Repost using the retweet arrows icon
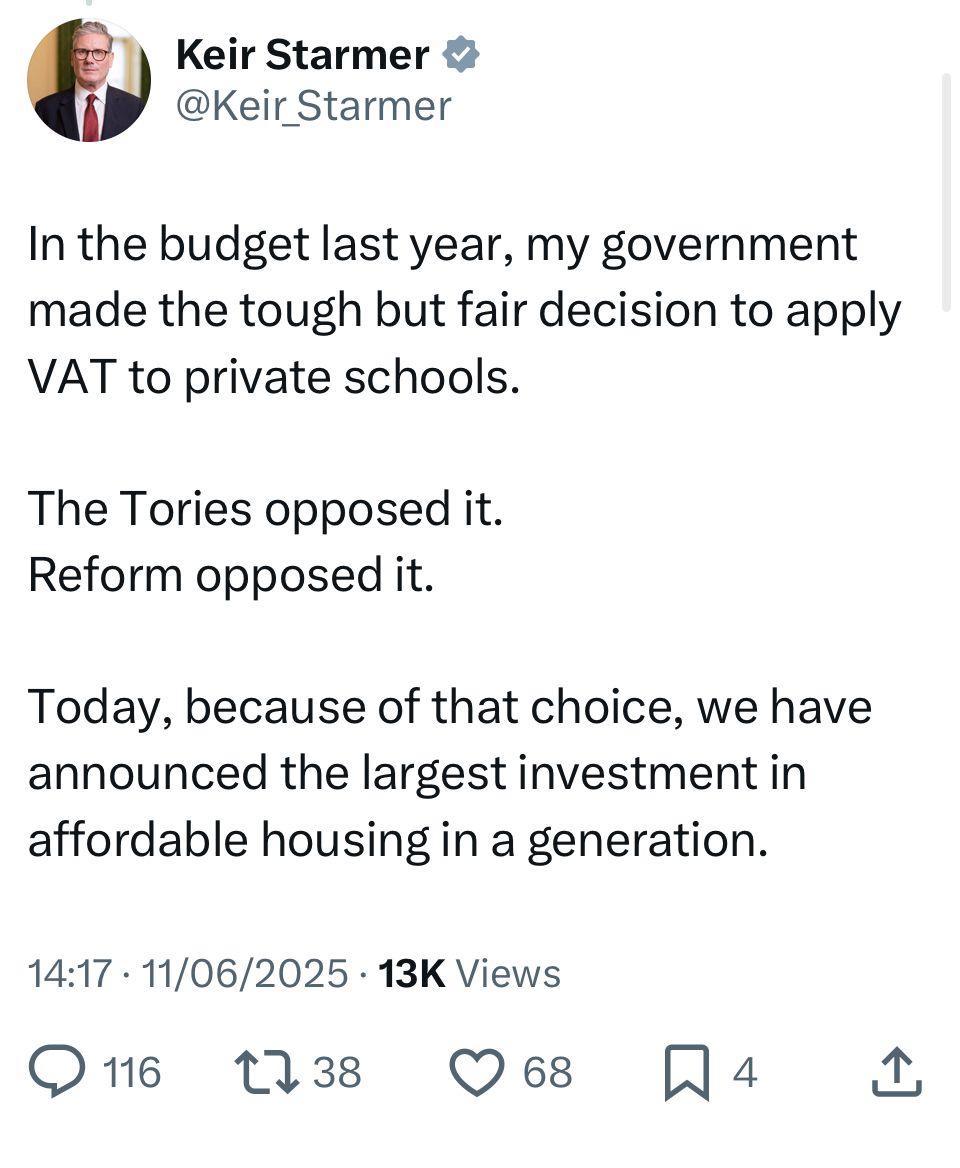960x1168 pixels. point(267,1072)
